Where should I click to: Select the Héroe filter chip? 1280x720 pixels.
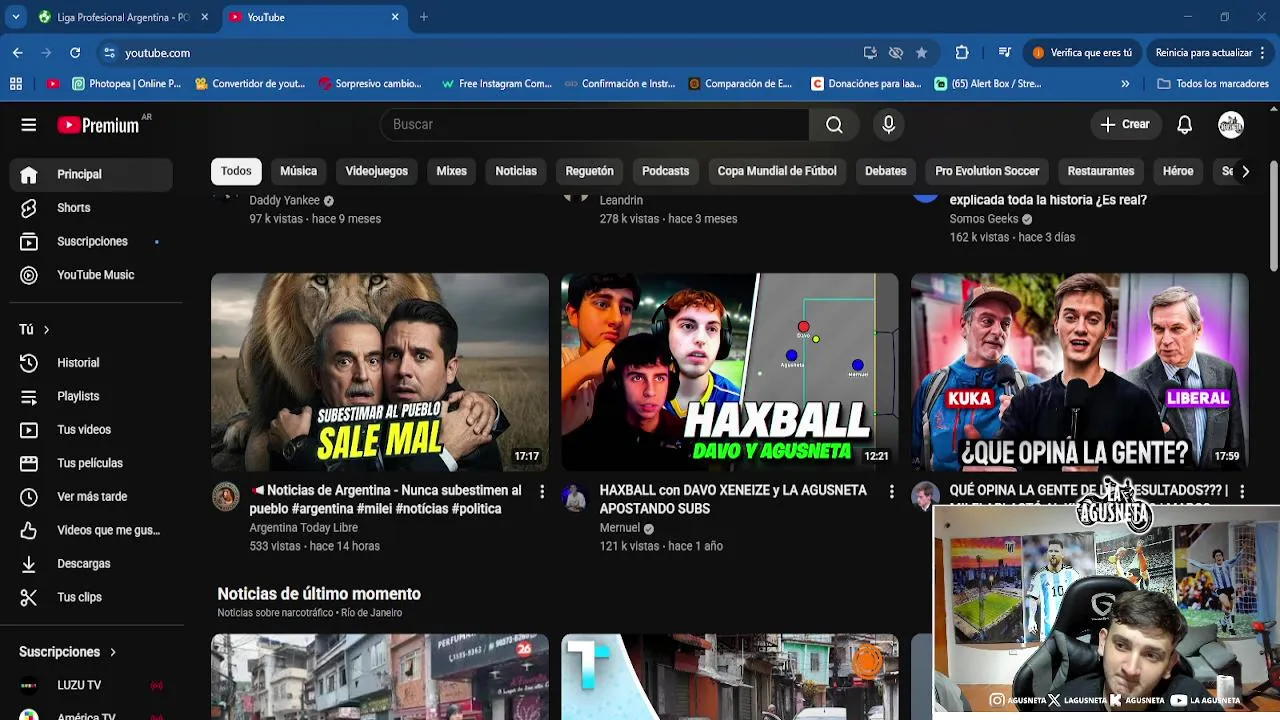(1178, 171)
